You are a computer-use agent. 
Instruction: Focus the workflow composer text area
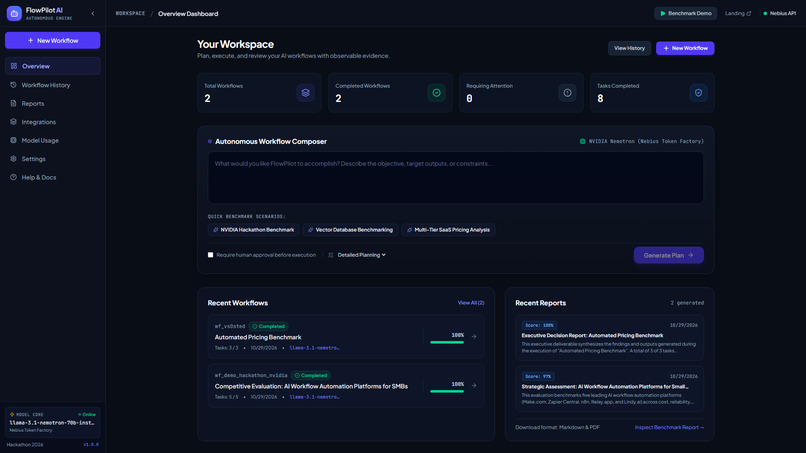click(x=455, y=177)
